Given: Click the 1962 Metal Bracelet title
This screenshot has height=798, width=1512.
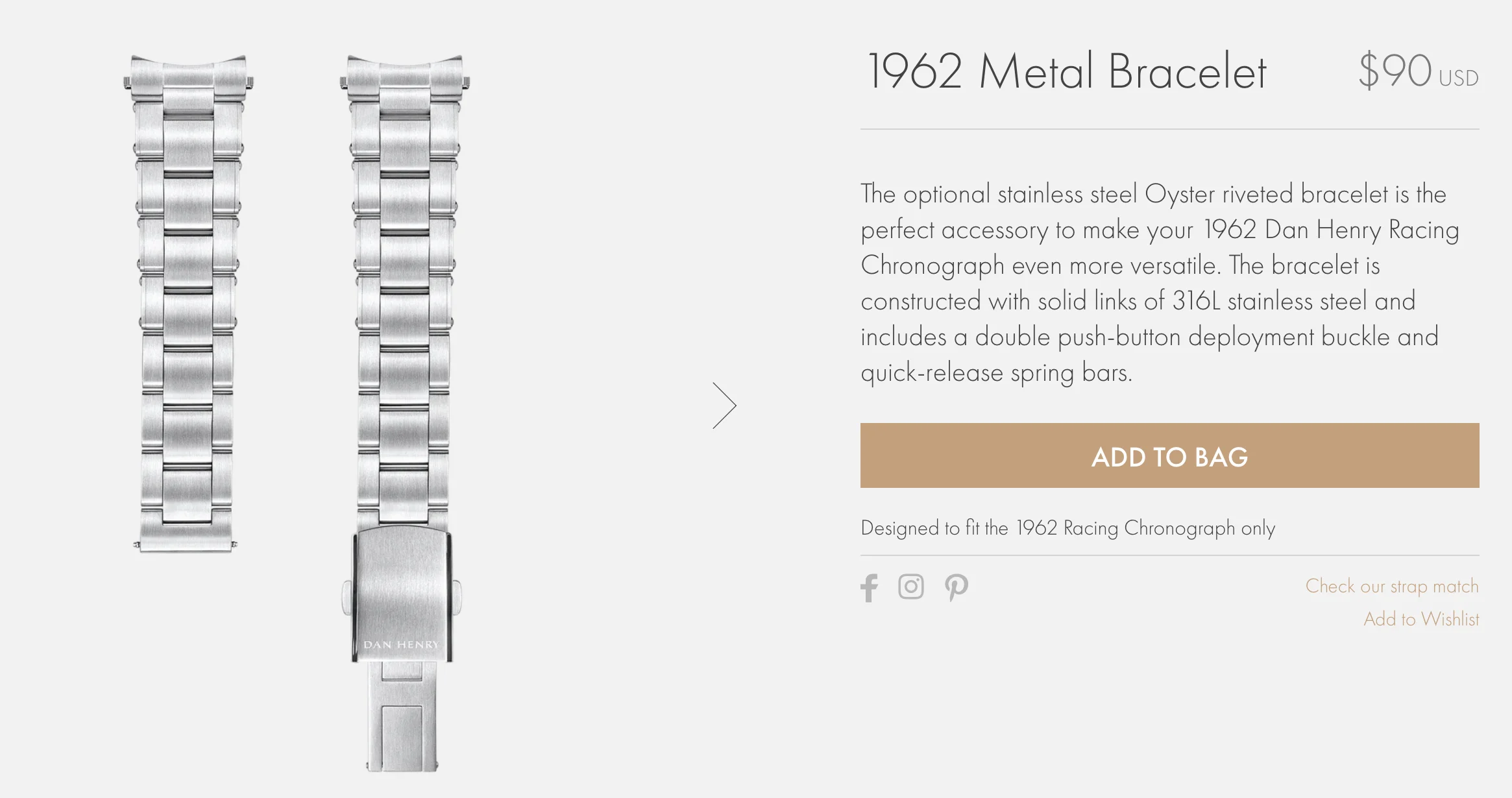Looking at the screenshot, I should coord(1066,71).
